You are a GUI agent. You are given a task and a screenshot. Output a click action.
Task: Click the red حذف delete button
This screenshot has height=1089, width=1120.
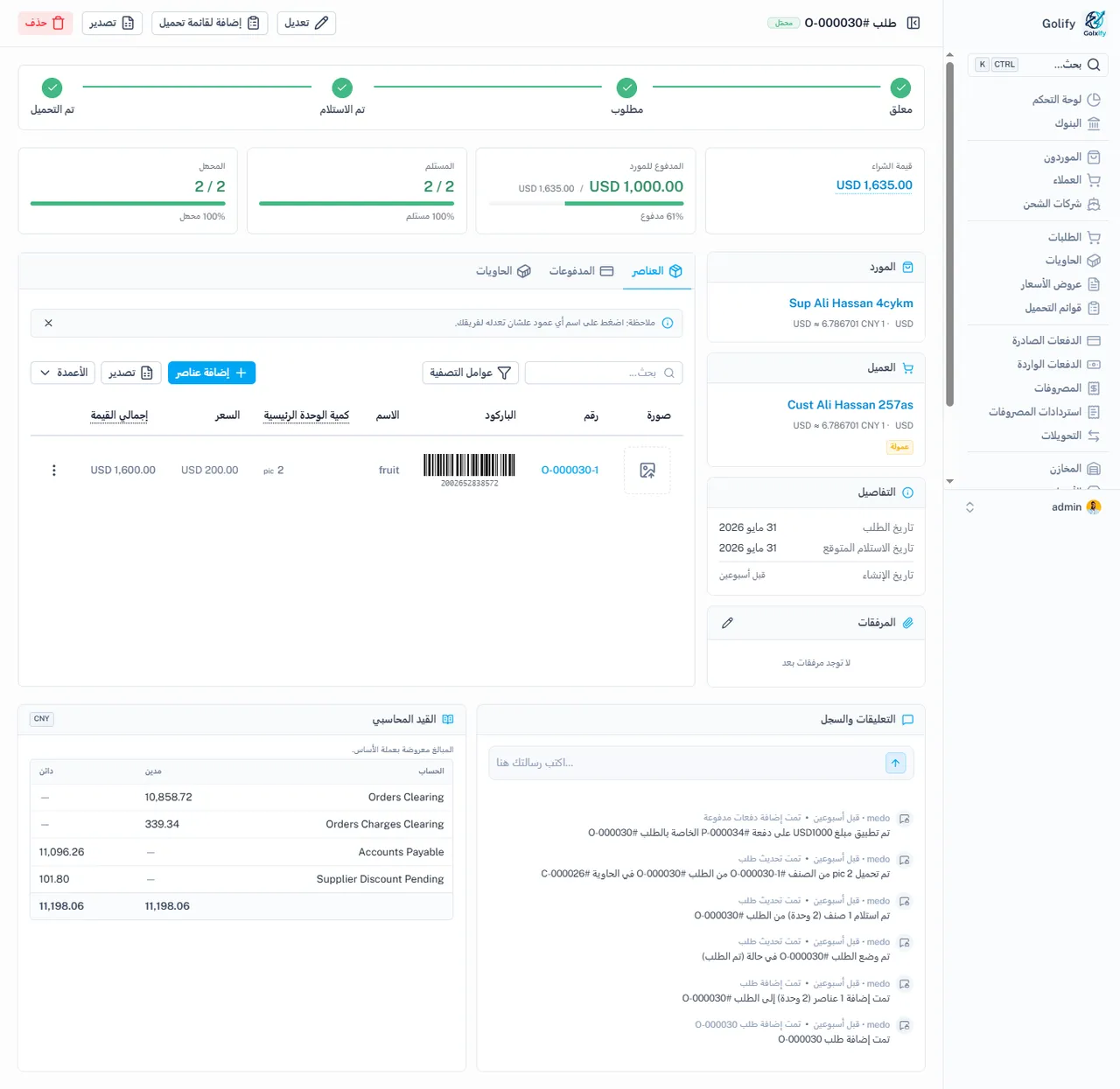click(x=45, y=23)
